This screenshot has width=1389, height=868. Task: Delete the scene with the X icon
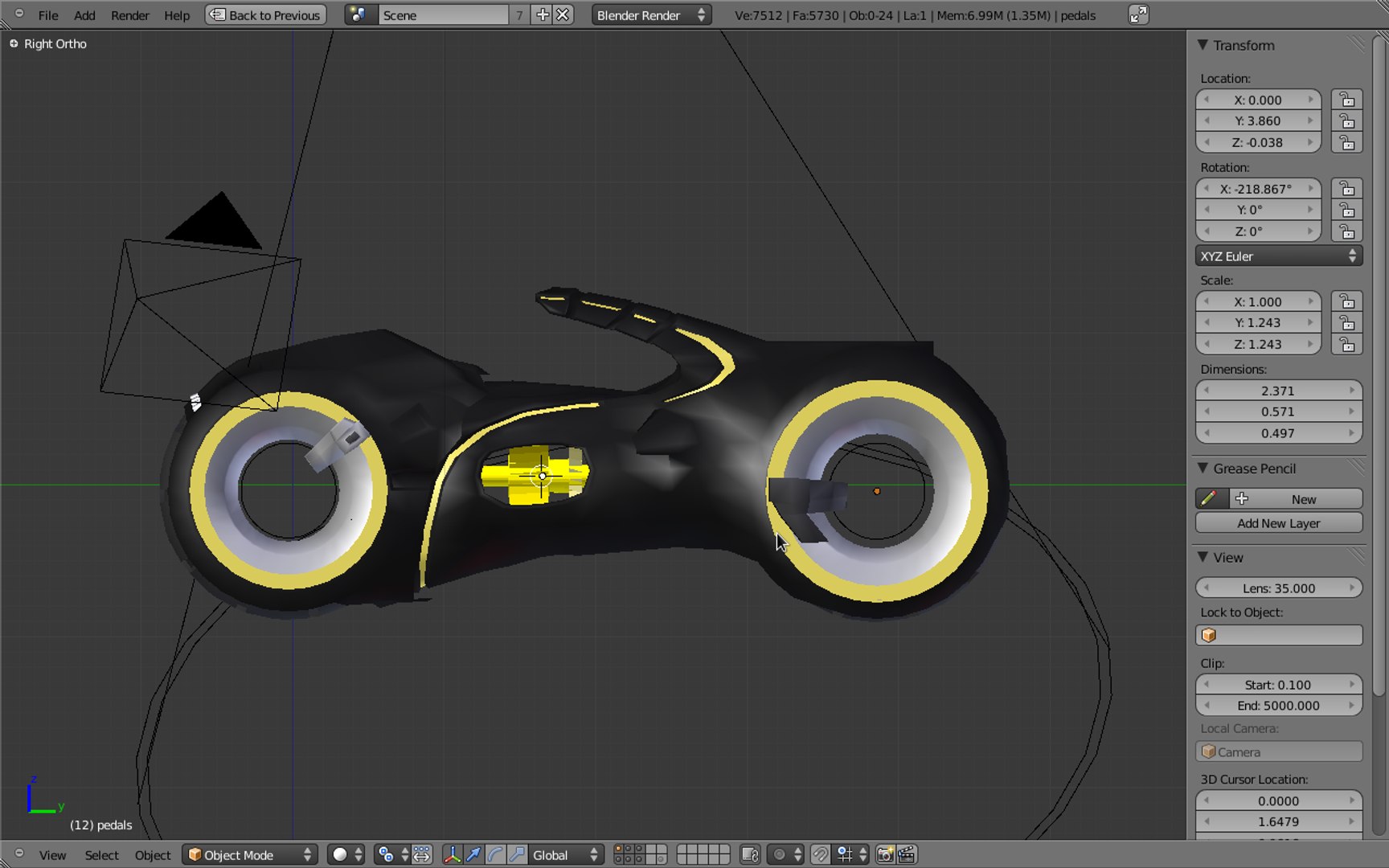pyautogui.click(x=563, y=15)
